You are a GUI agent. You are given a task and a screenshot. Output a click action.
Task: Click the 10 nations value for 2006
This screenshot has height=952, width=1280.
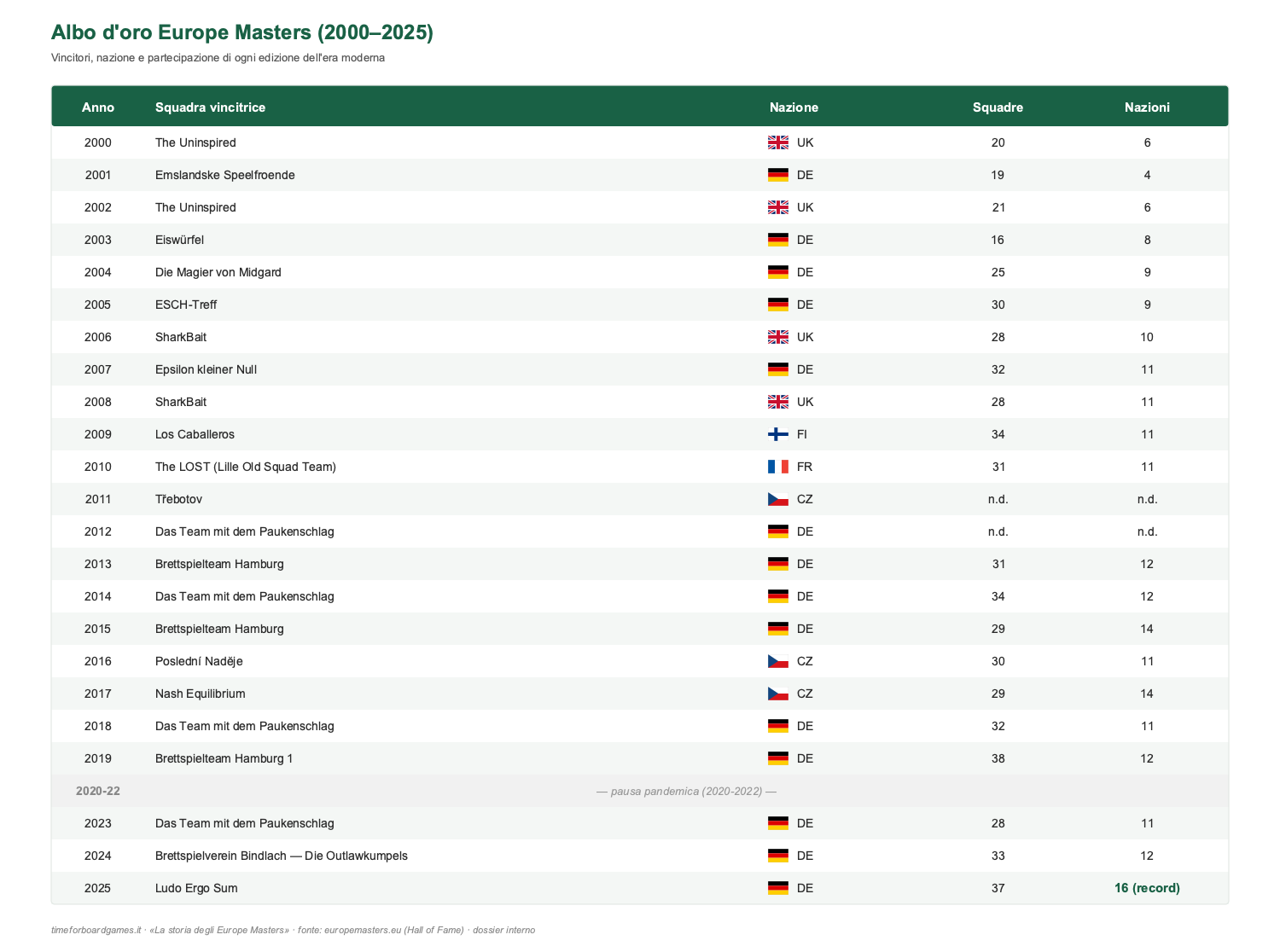click(x=1147, y=337)
